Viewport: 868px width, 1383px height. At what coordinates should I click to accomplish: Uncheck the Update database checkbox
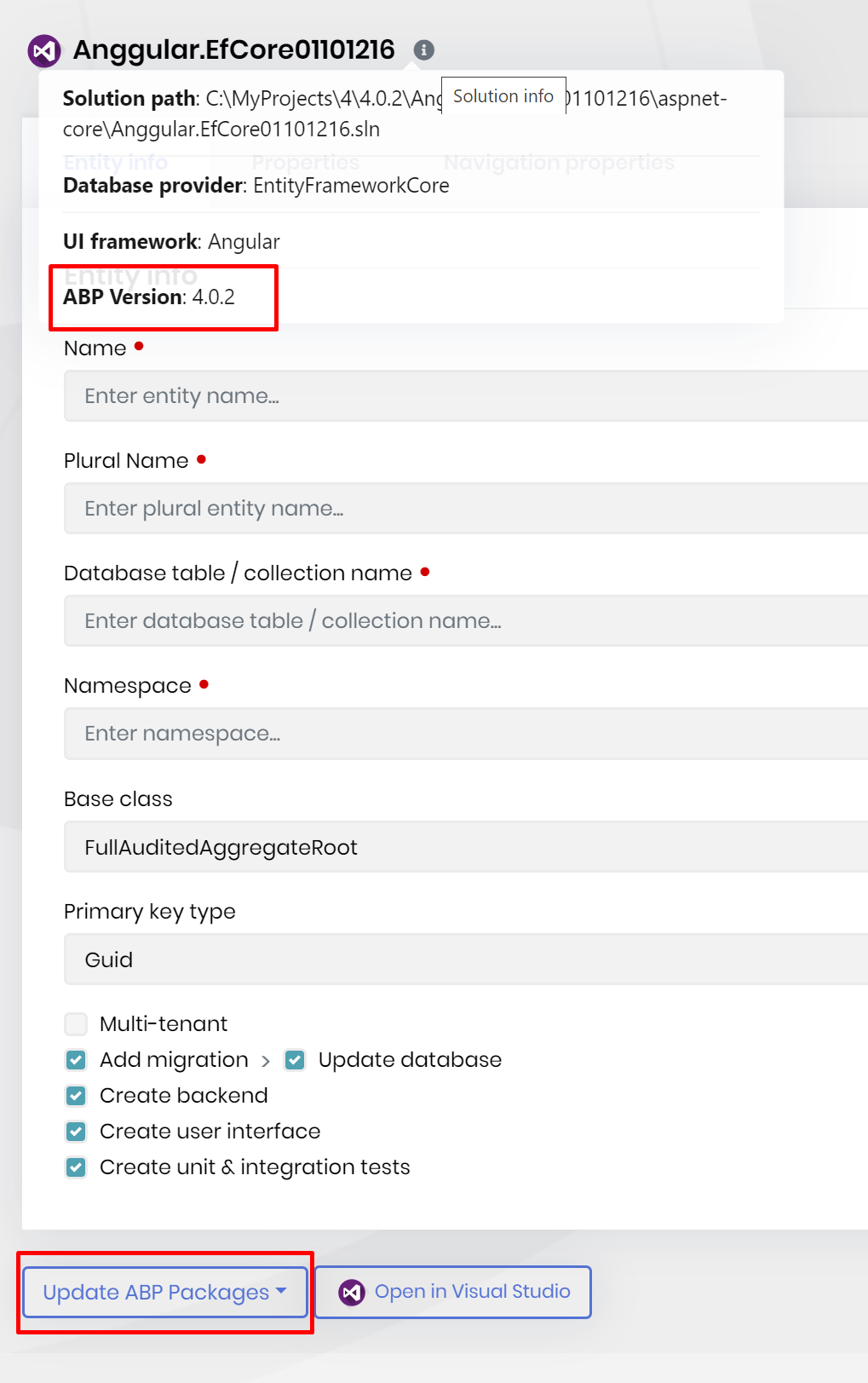[x=295, y=1060]
